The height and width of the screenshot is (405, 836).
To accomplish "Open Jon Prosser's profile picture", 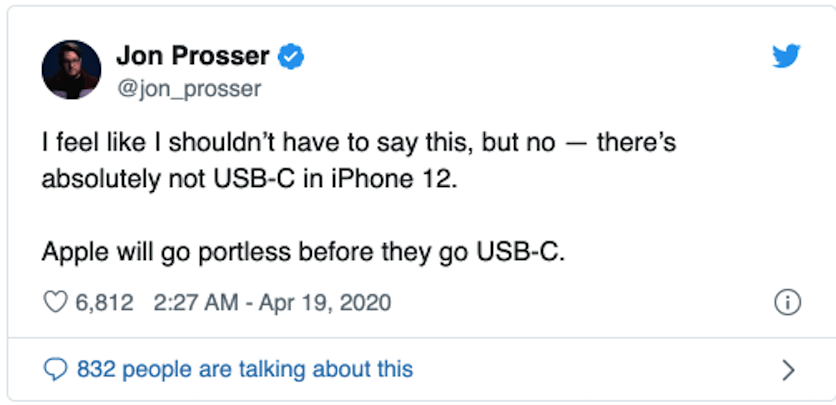I will pos(71,70).
